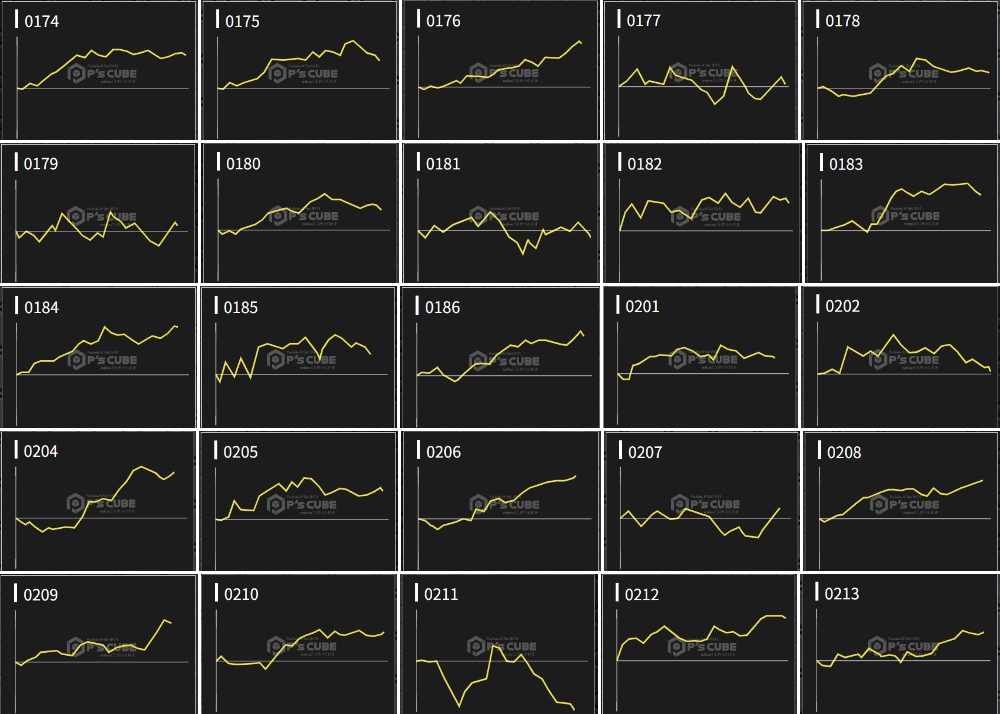Select the 0208 graph
Image resolution: width=1000 pixels, height=714 pixels.
[901, 501]
